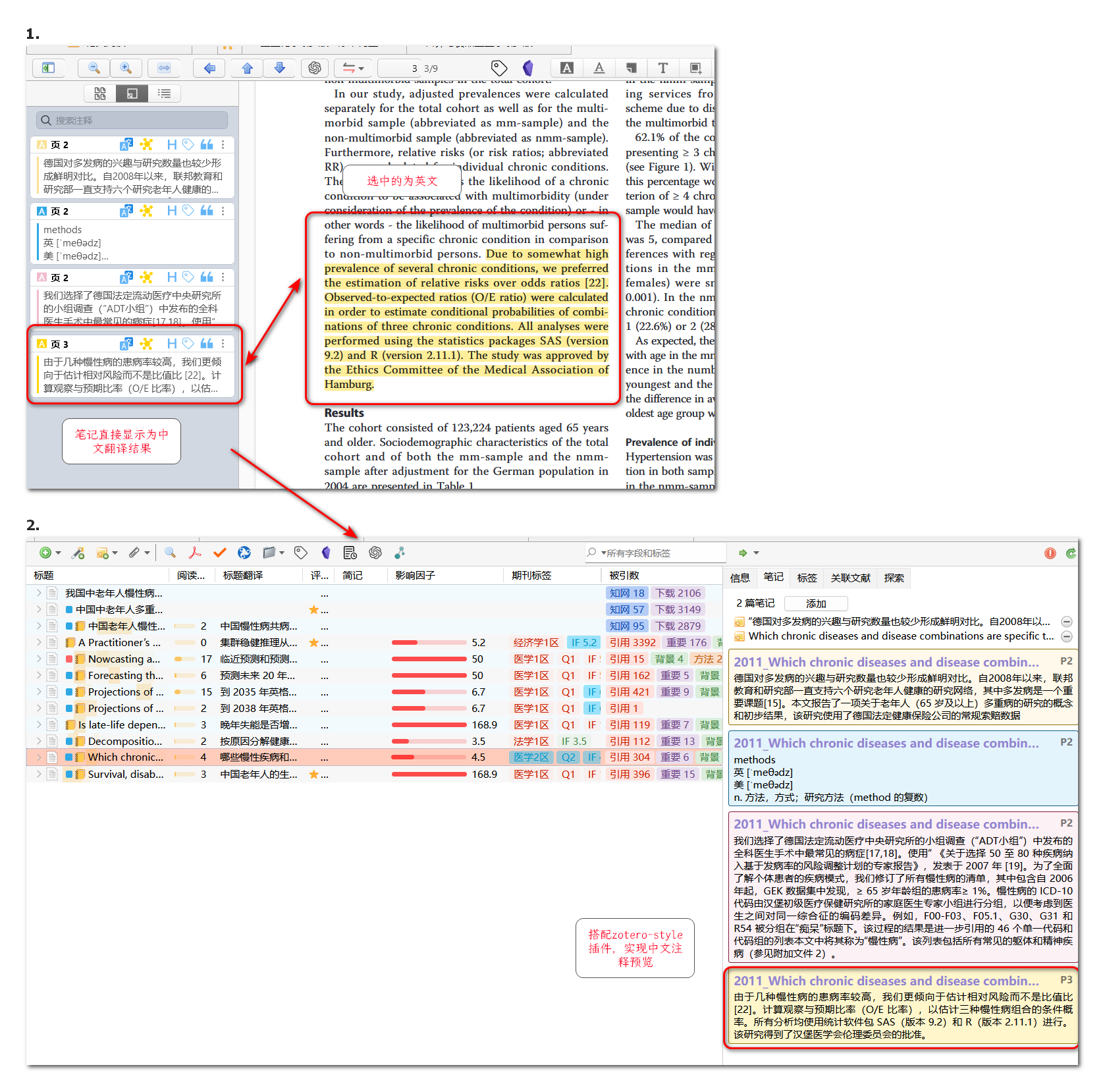Screen dimensions: 1105x1092
Task: Sort by the 被引数 column header
Action: pyautogui.click(x=662, y=576)
